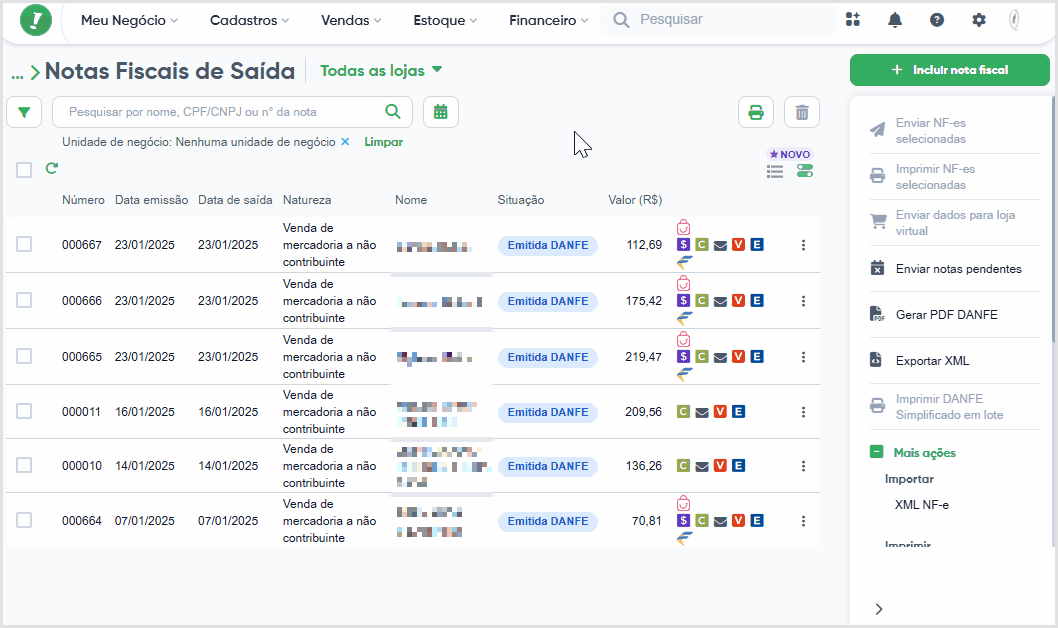Click the envelope icon for note 000665
Image resolution: width=1058 pixels, height=628 pixels.
tap(720, 358)
